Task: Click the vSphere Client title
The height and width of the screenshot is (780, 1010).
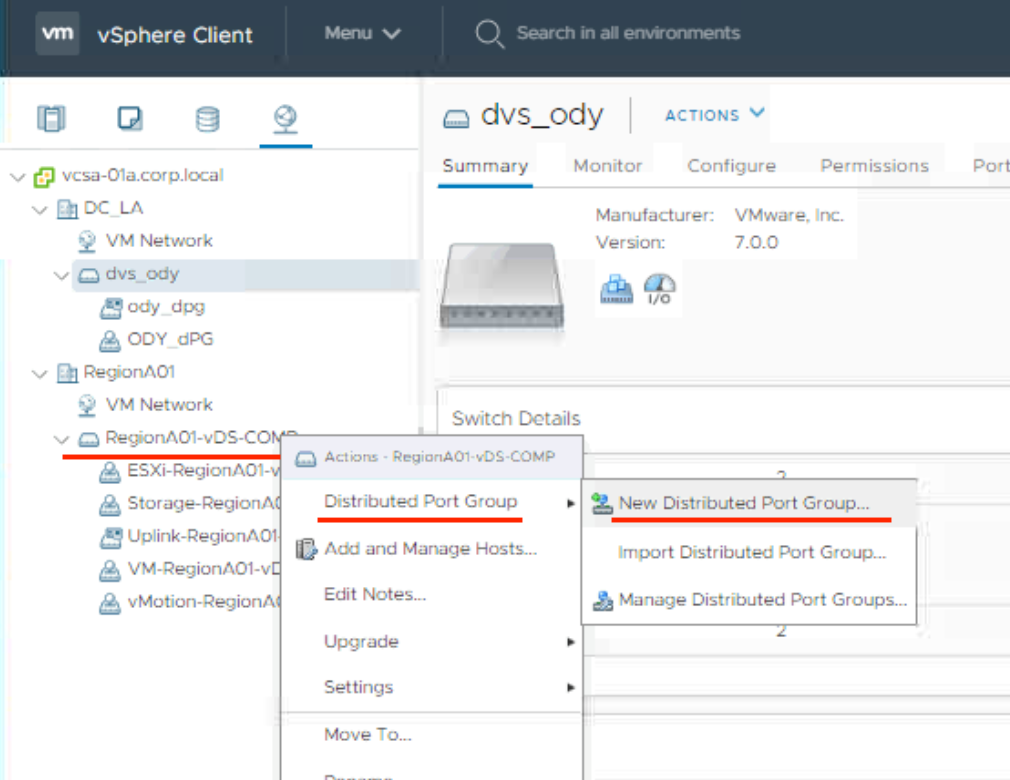Action: point(175,35)
